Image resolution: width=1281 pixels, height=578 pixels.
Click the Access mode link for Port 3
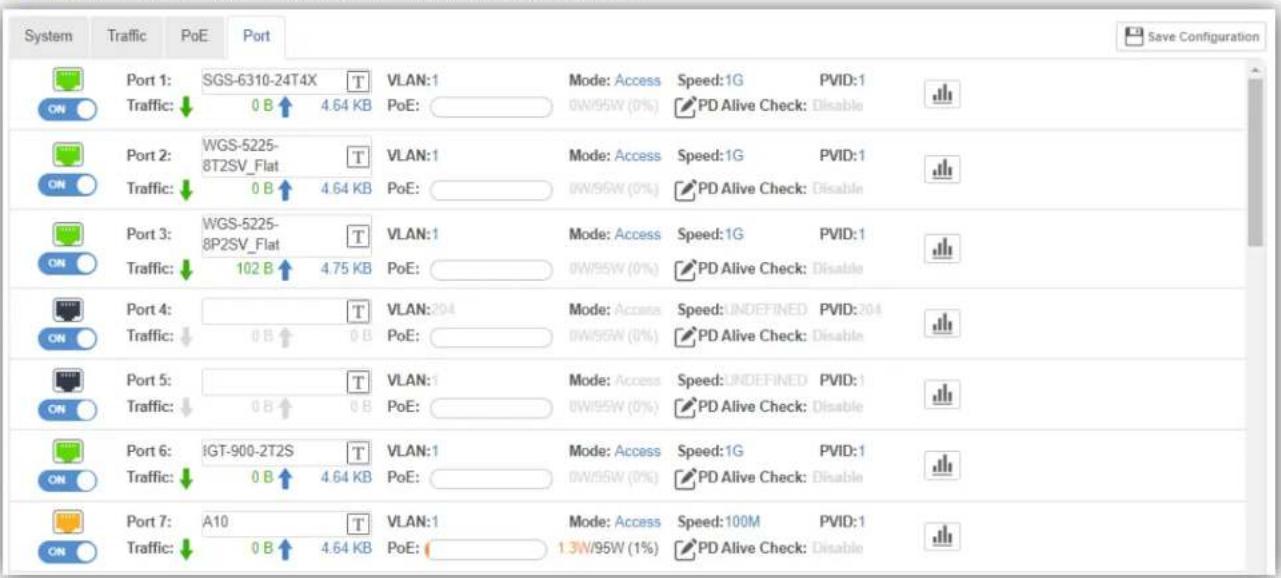tap(637, 234)
